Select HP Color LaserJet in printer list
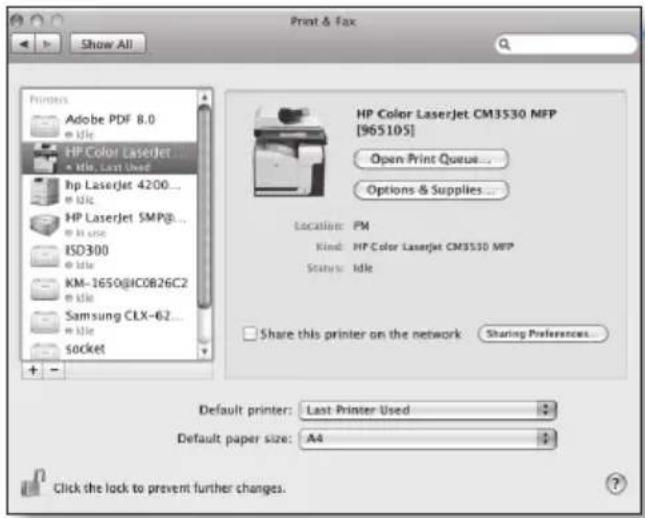645x518 pixels. point(109,158)
